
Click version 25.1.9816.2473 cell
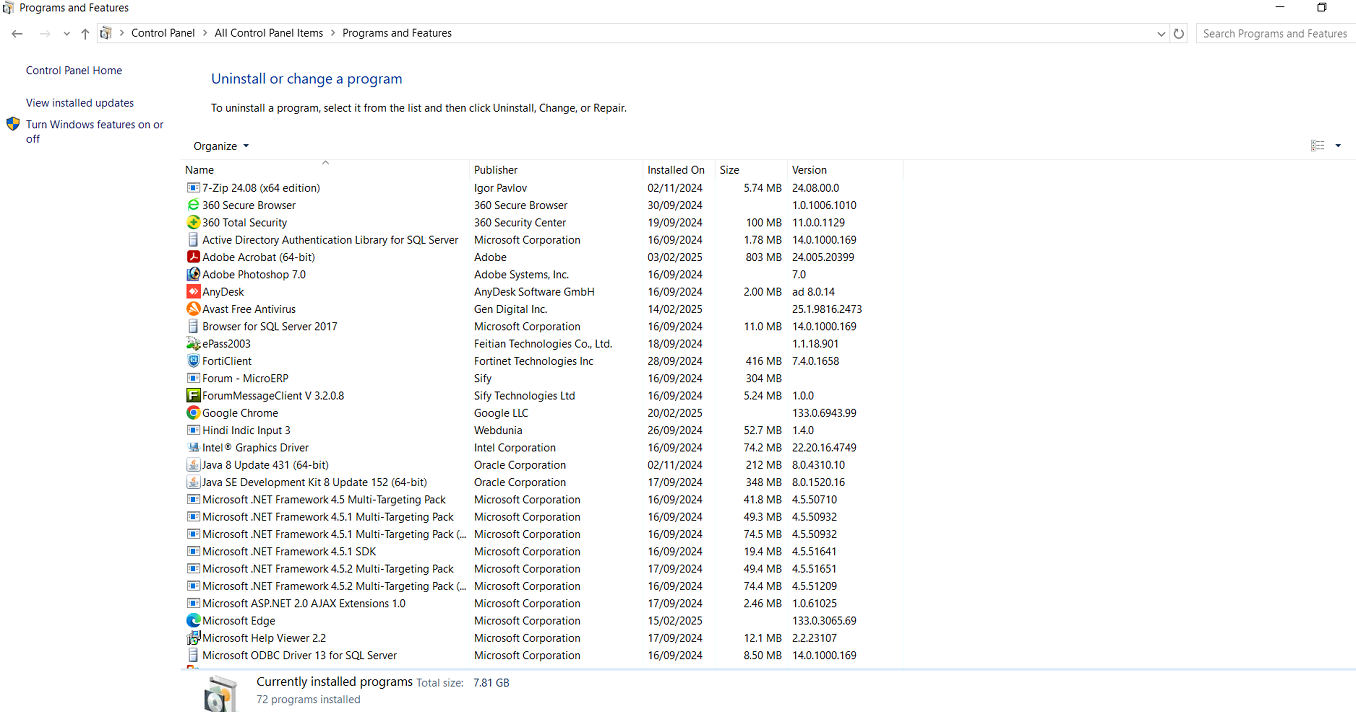(x=827, y=310)
